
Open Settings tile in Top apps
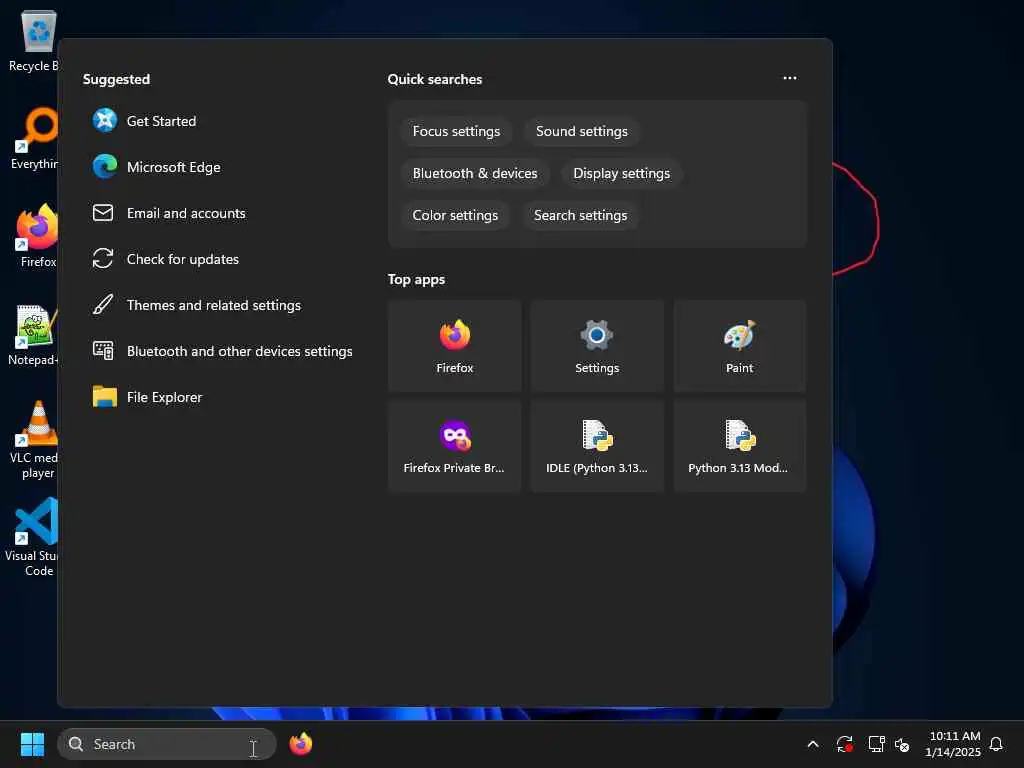point(597,346)
